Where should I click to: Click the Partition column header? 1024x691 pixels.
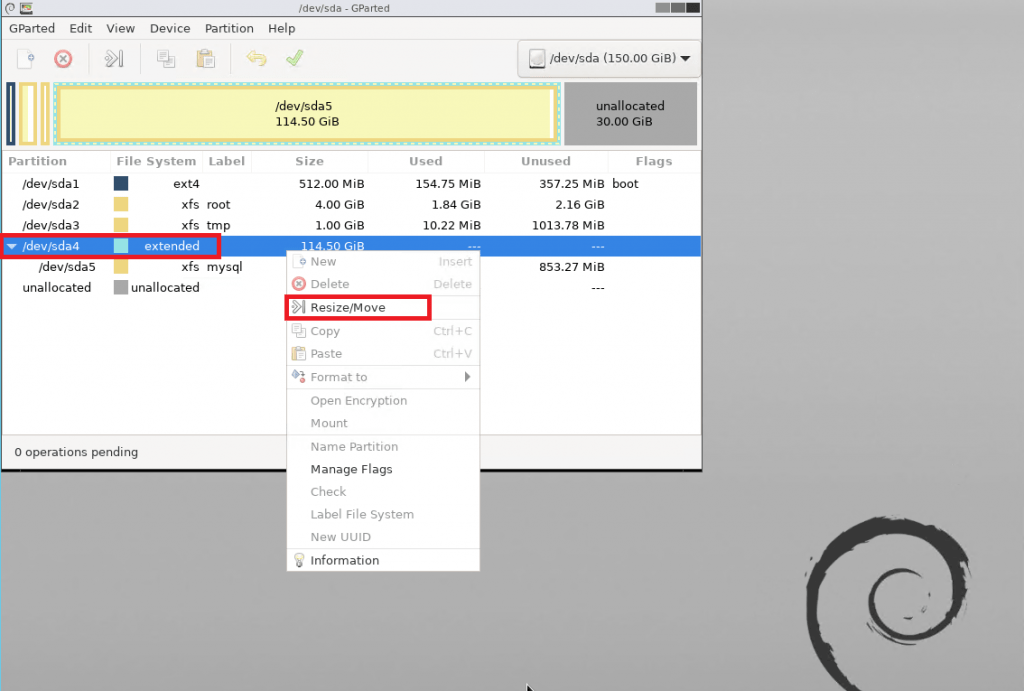pyautogui.click(x=38, y=161)
